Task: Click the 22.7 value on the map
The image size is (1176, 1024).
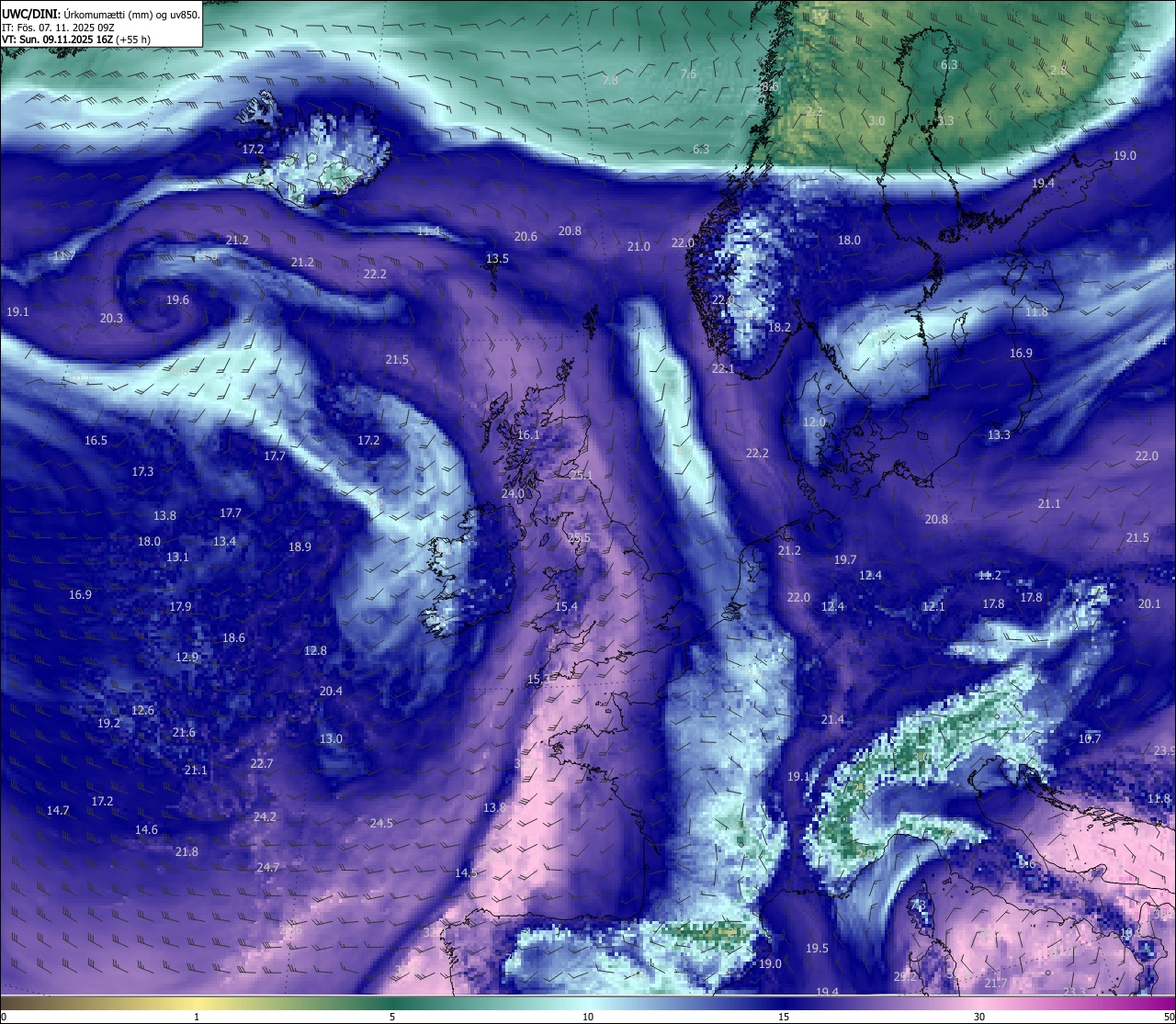Action: (x=262, y=764)
